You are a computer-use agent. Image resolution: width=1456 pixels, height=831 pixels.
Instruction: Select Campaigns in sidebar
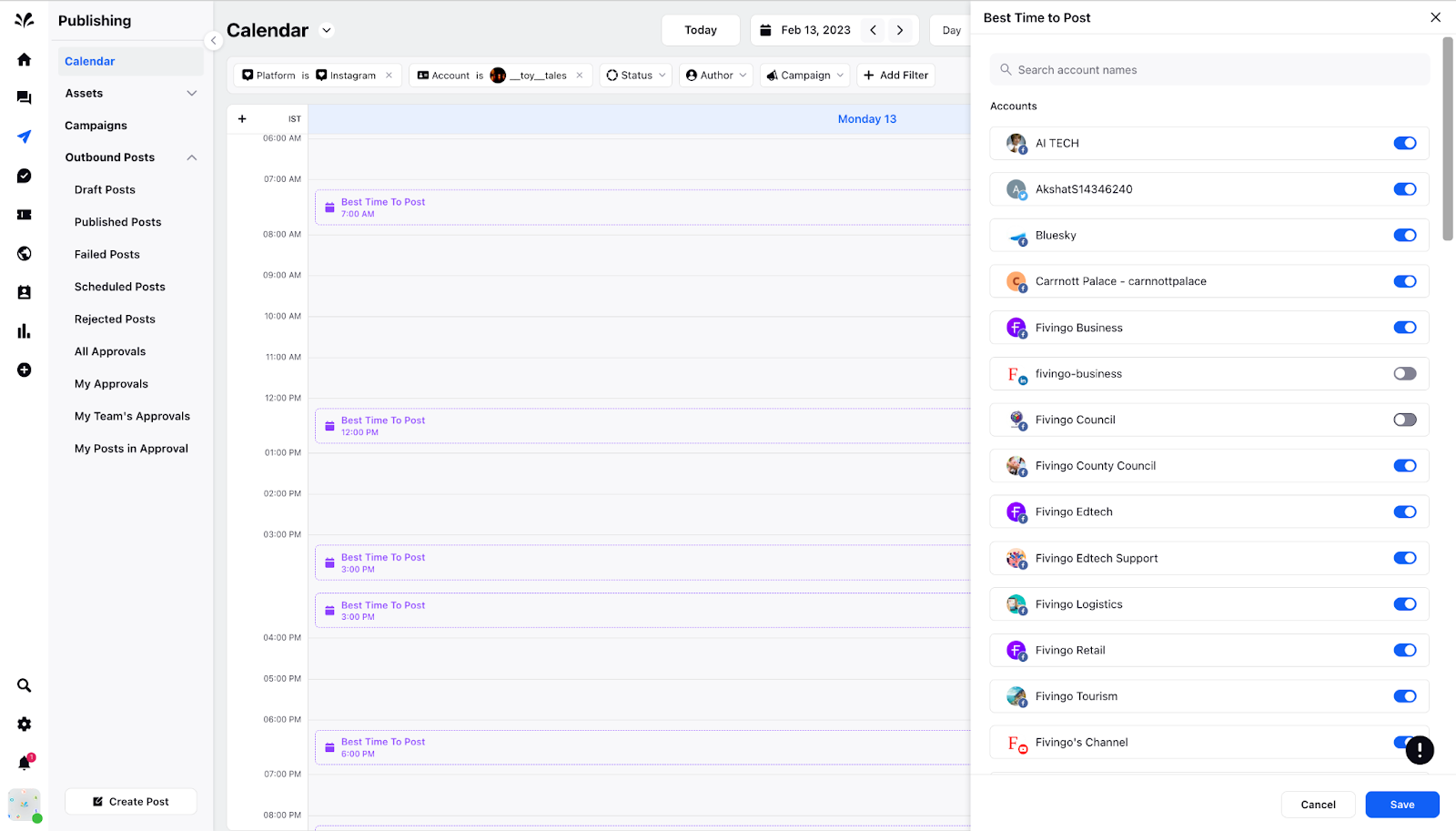(96, 126)
